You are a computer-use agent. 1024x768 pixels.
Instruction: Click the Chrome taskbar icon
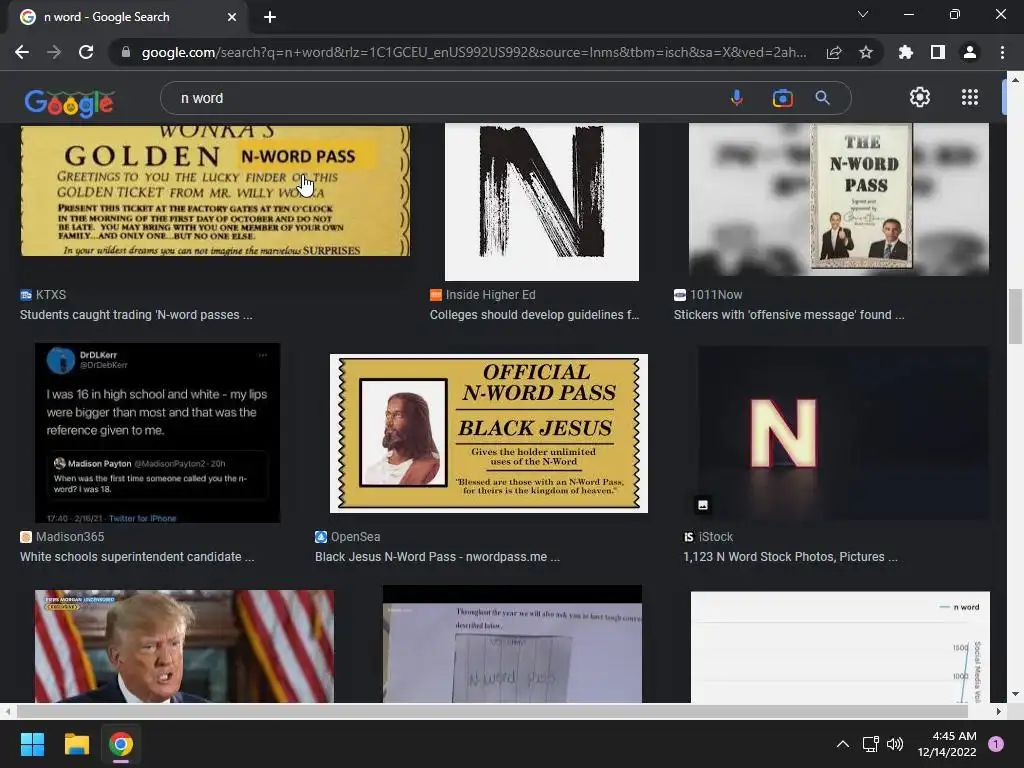pyautogui.click(x=121, y=744)
